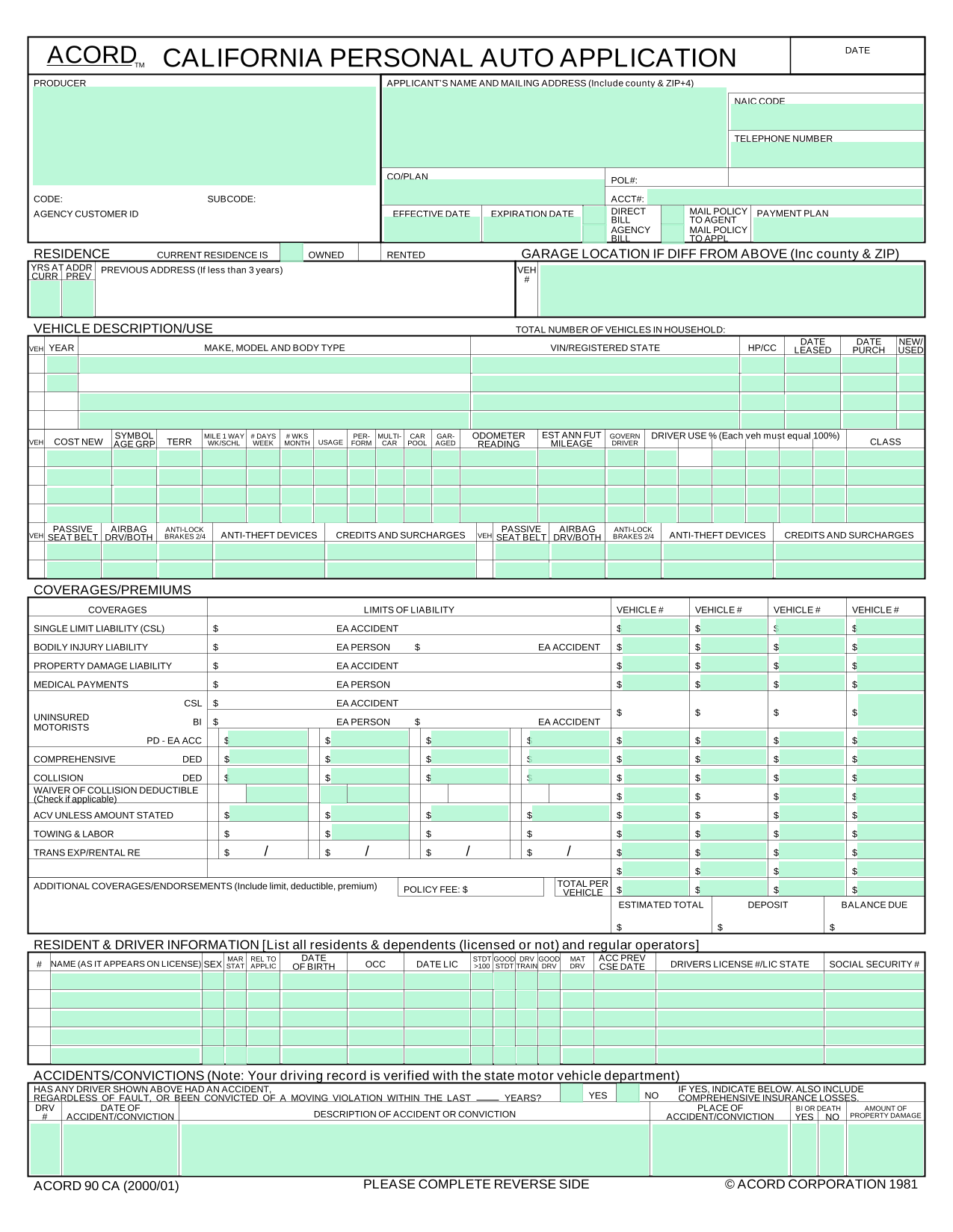Click the 'ACORD 90 CA (2000/01)' form number
Screen dimensions: 953x1232
(106, 1186)
